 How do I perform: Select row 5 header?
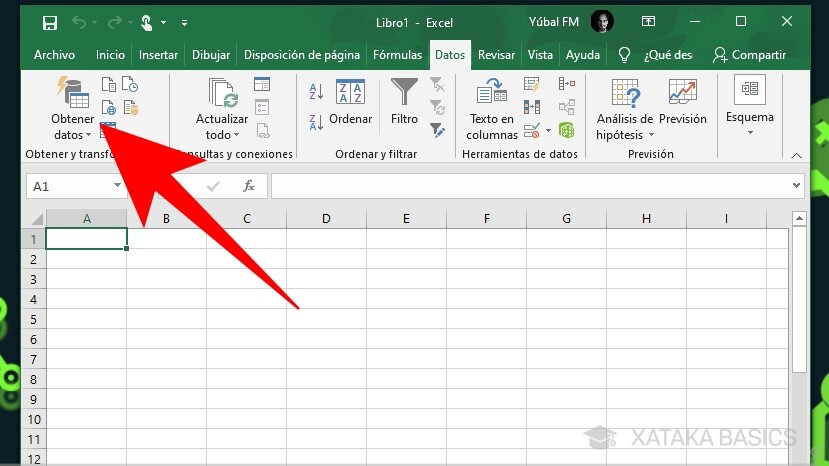pos(33,319)
